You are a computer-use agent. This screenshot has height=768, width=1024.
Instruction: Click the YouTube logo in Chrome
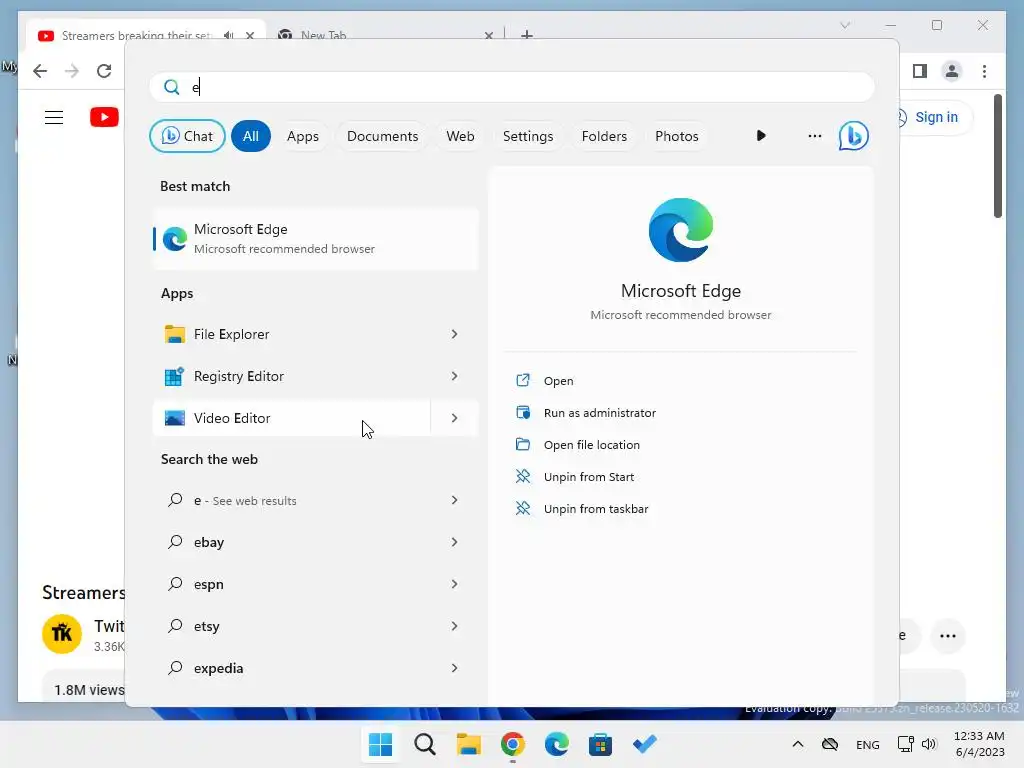pyautogui.click(x=104, y=118)
